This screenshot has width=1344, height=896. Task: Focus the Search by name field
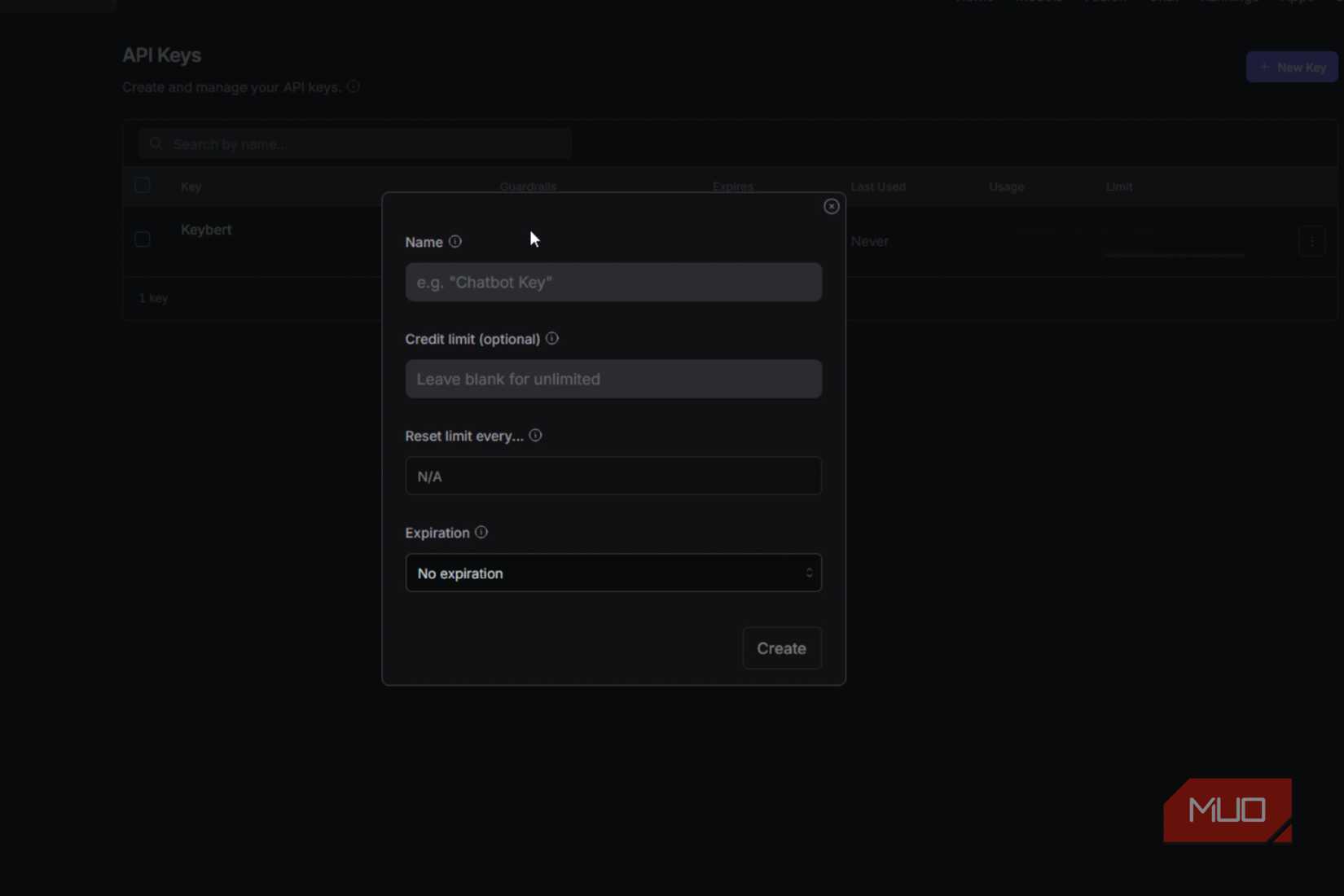tap(354, 144)
